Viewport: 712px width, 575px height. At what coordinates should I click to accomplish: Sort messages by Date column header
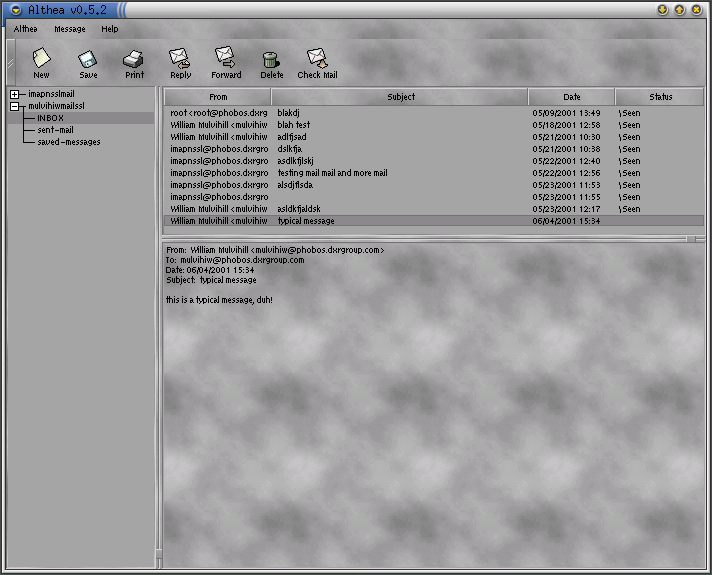point(571,97)
